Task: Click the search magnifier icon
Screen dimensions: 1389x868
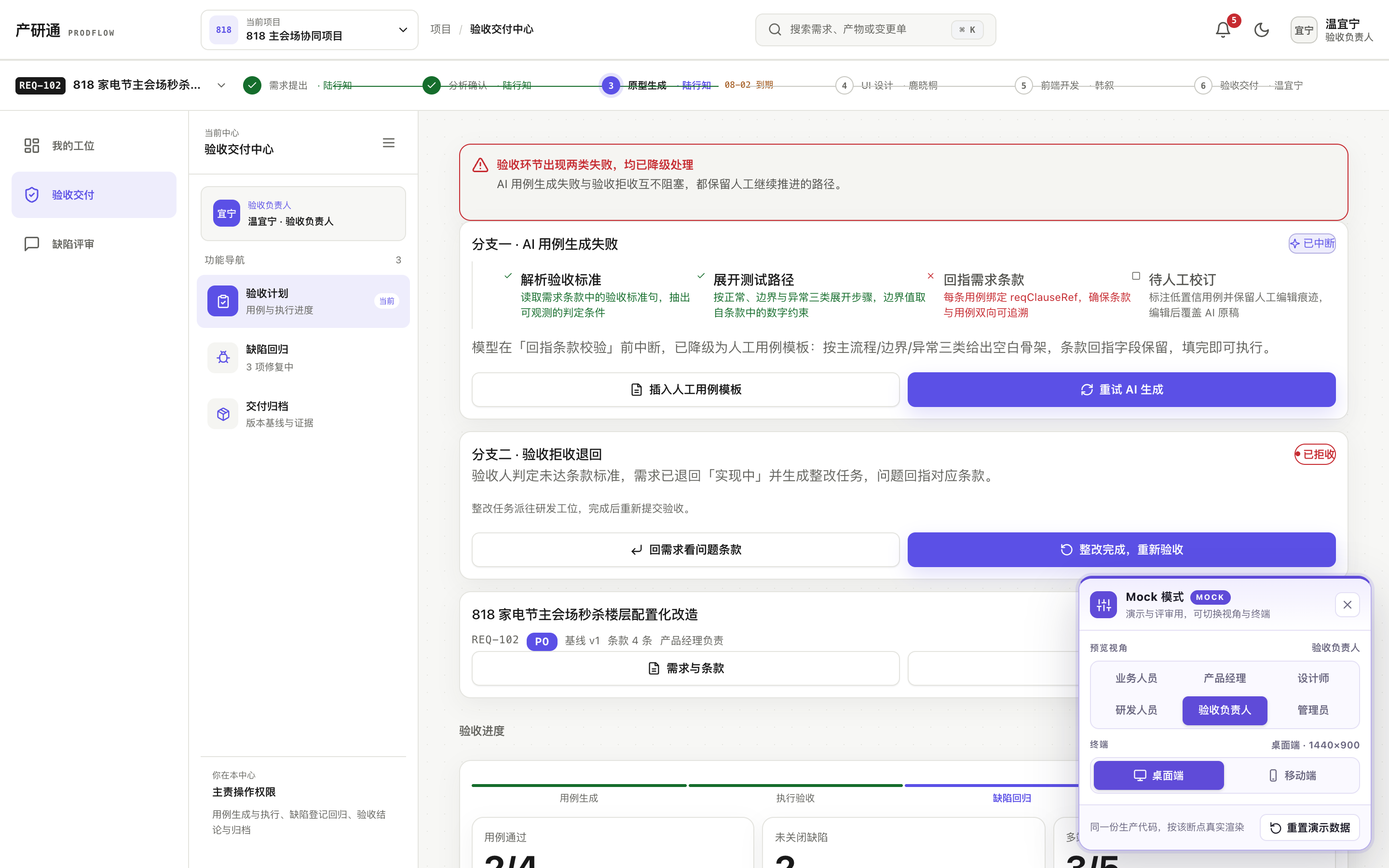Action: 775,29
